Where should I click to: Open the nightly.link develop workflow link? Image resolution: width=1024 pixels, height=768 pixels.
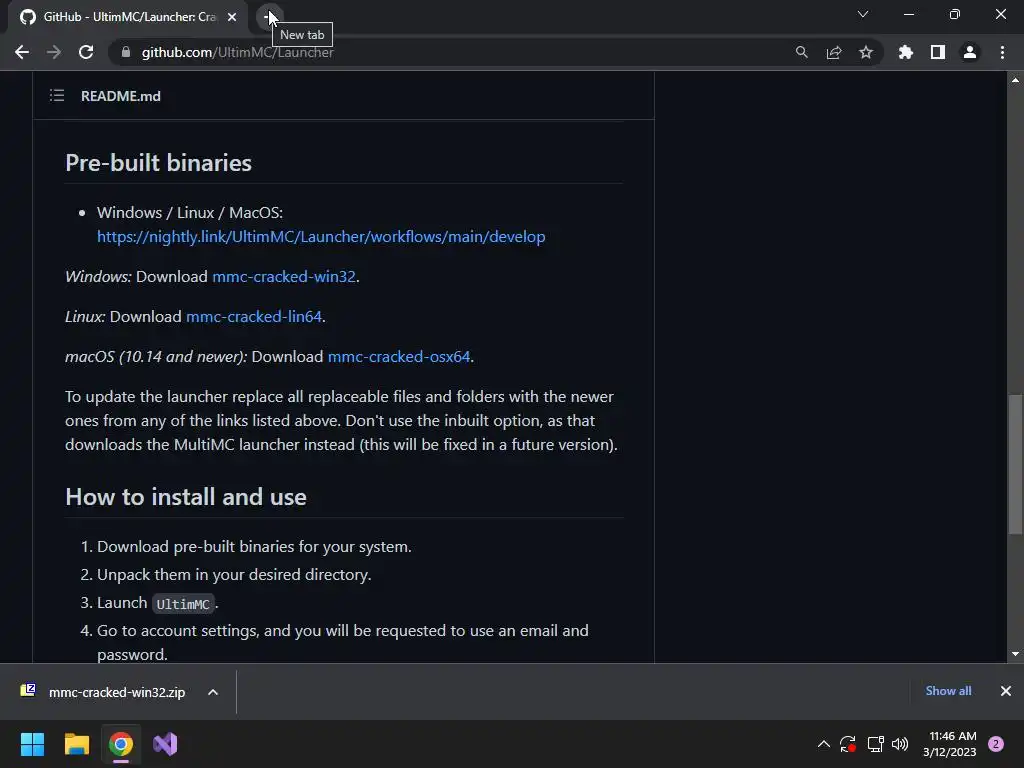click(321, 236)
